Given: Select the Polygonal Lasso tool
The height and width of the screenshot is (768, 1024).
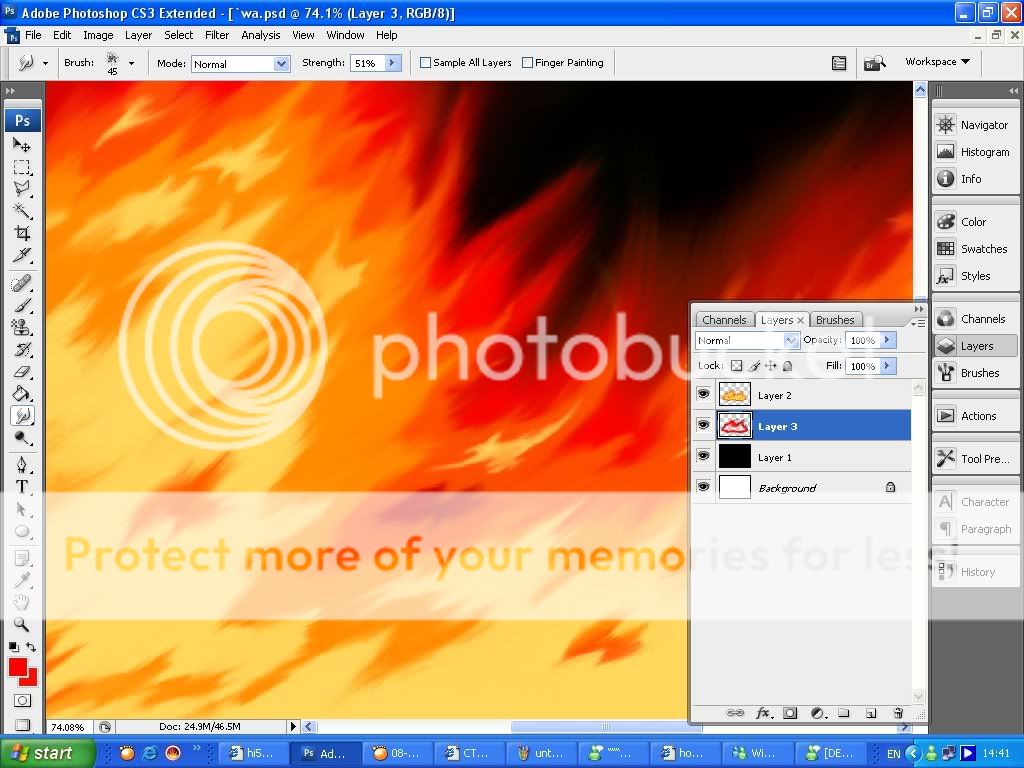Looking at the screenshot, I should click(22, 189).
